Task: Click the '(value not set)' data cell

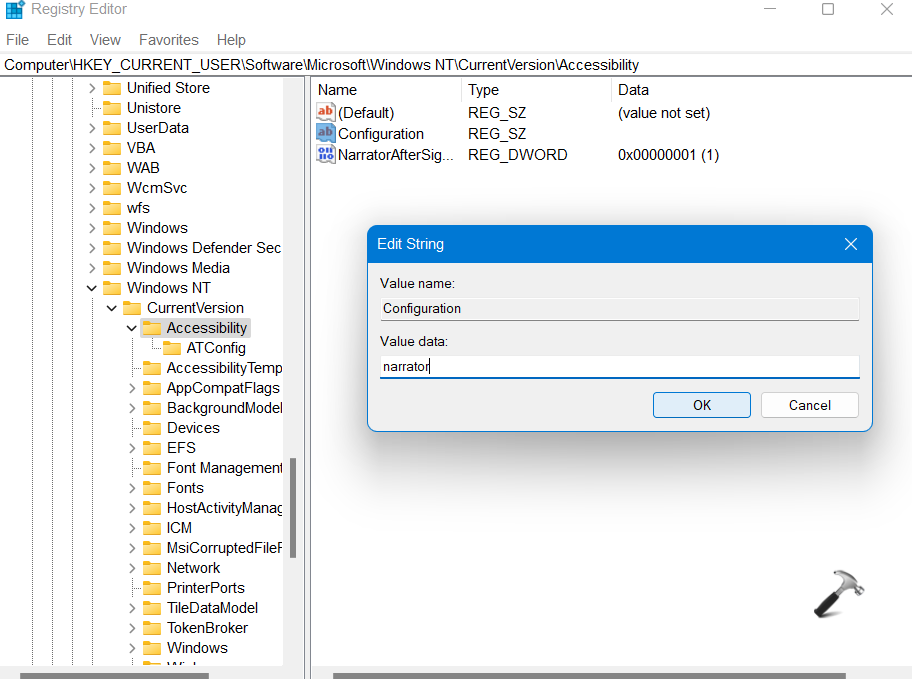Action: (x=664, y=113)
